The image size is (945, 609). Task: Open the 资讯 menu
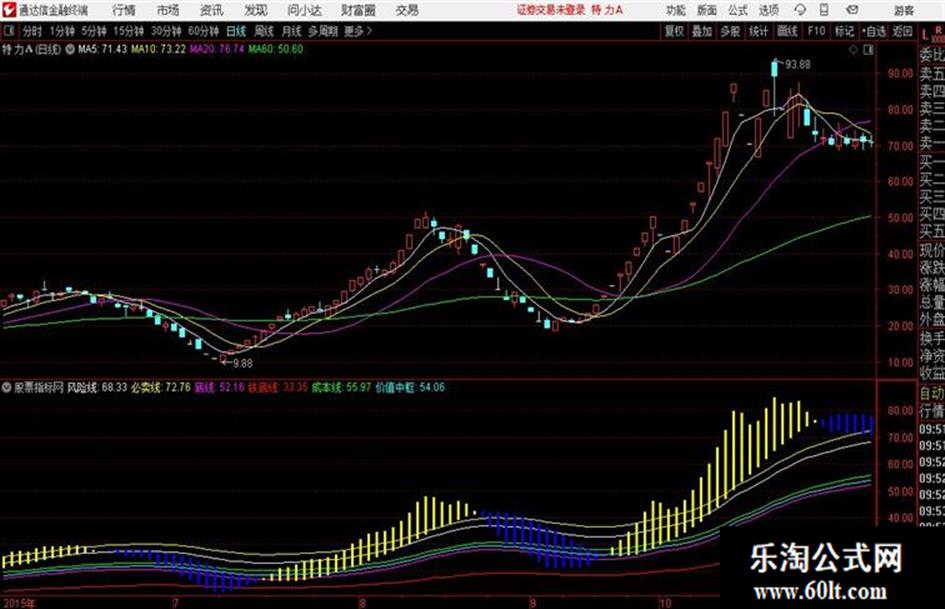pyautogui.click(x=211, y=10)
